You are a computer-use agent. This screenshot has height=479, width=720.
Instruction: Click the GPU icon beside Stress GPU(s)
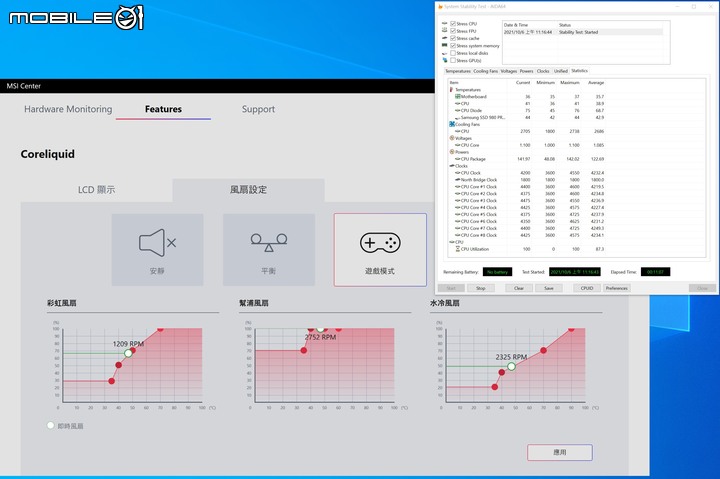tap(444, 60)
